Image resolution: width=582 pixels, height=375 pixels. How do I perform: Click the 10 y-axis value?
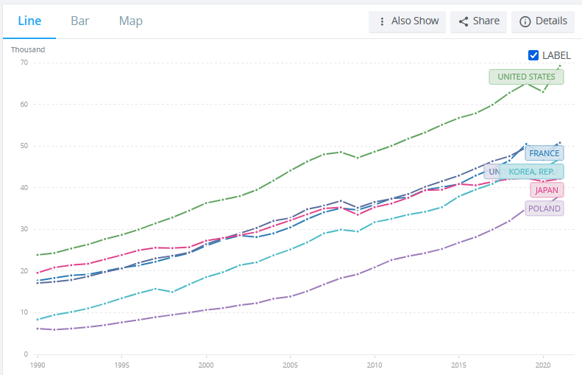(x=24, y=312)
